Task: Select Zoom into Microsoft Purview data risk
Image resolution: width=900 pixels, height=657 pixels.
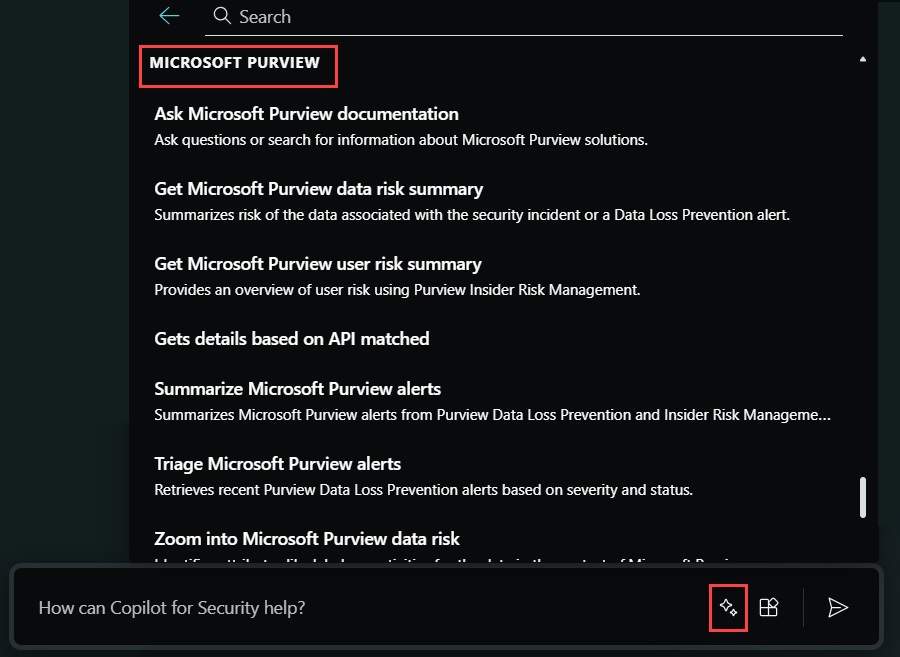Action: [307, 539]
